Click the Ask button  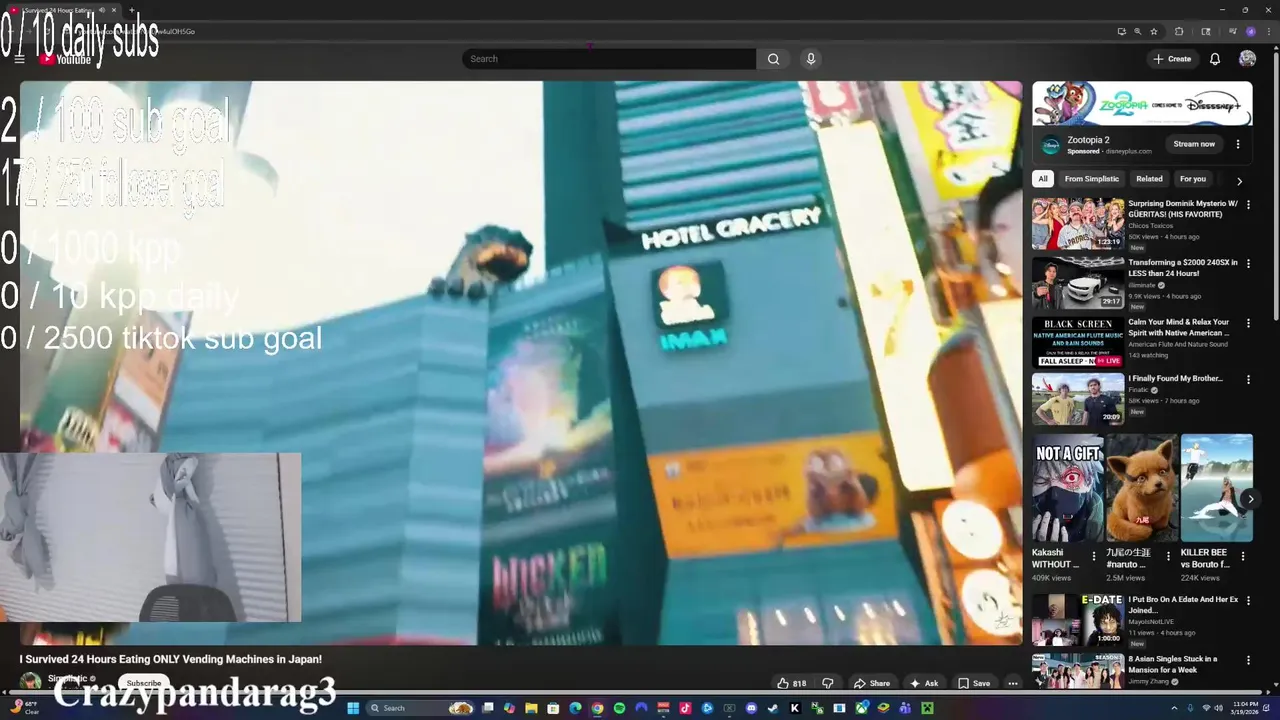pyautogui.click(x=924, y=683)
